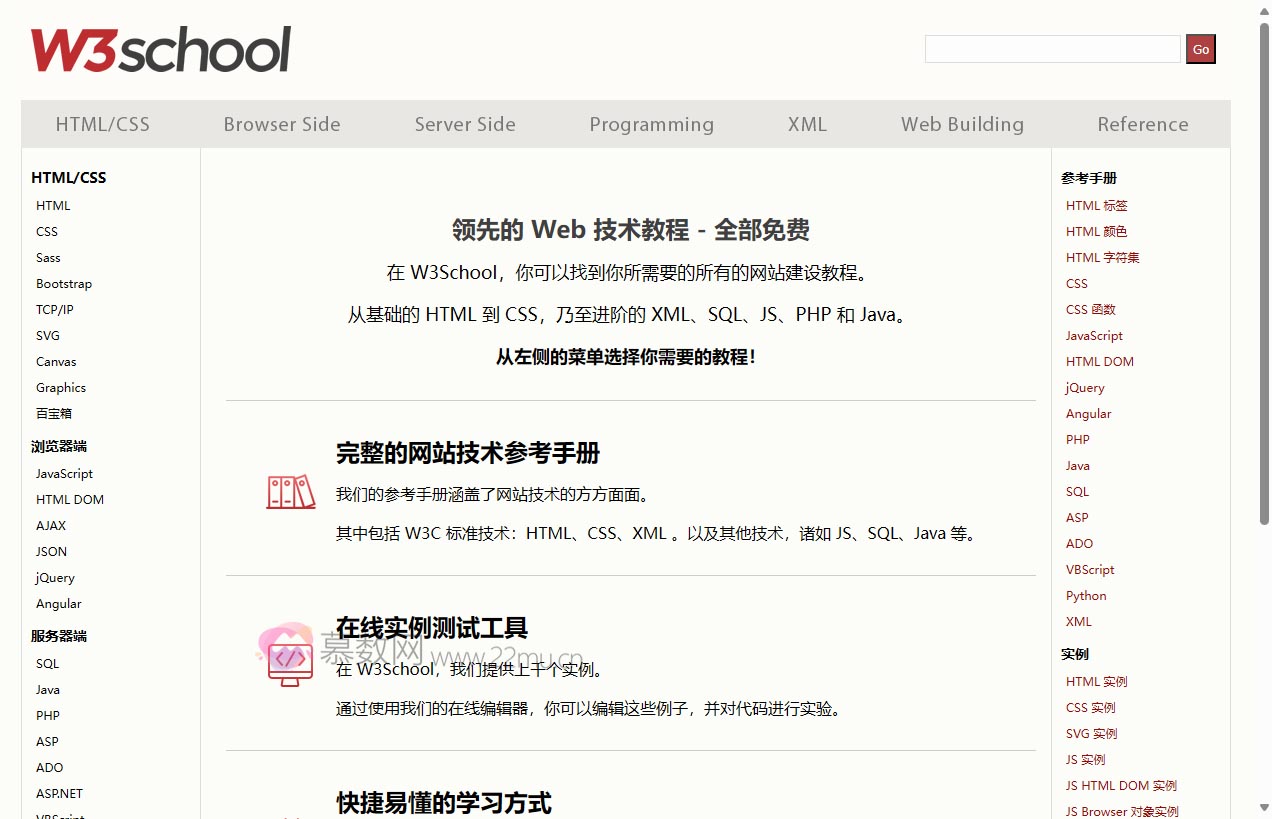This screenshot has width=1272, height=819.
Task: Switch to the Web Building section
Action: [x=962, y=124]
